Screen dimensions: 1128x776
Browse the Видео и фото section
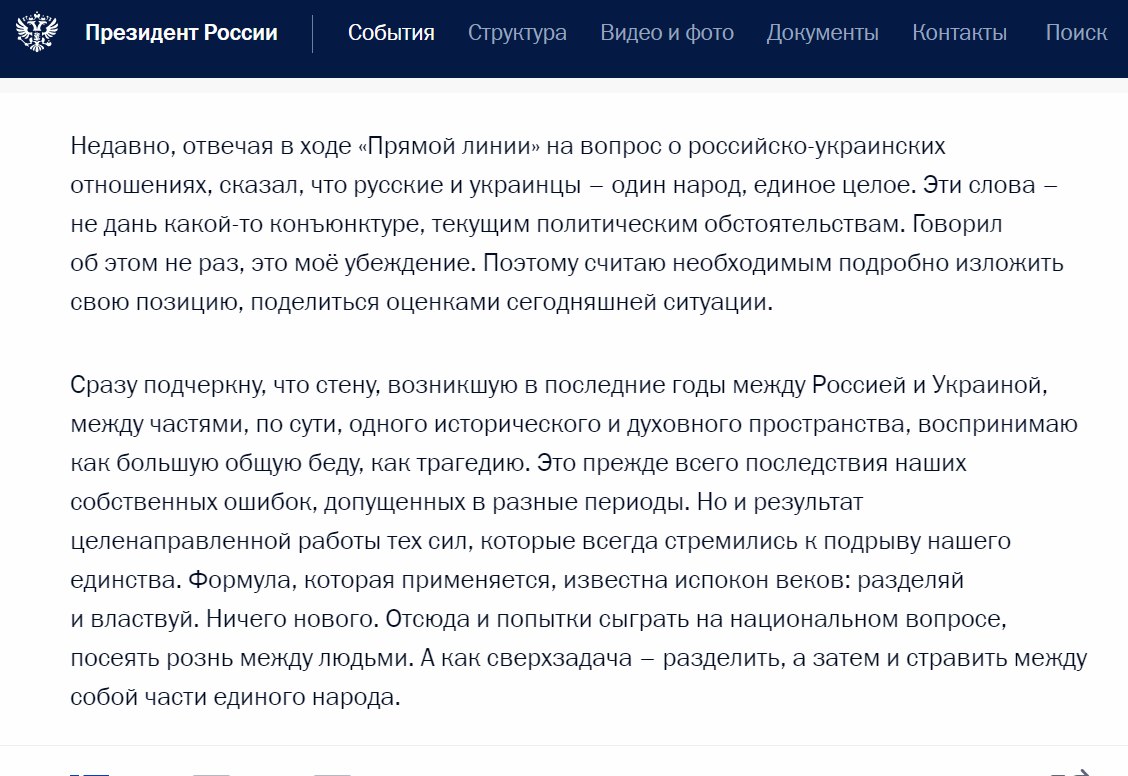[667, 33]
